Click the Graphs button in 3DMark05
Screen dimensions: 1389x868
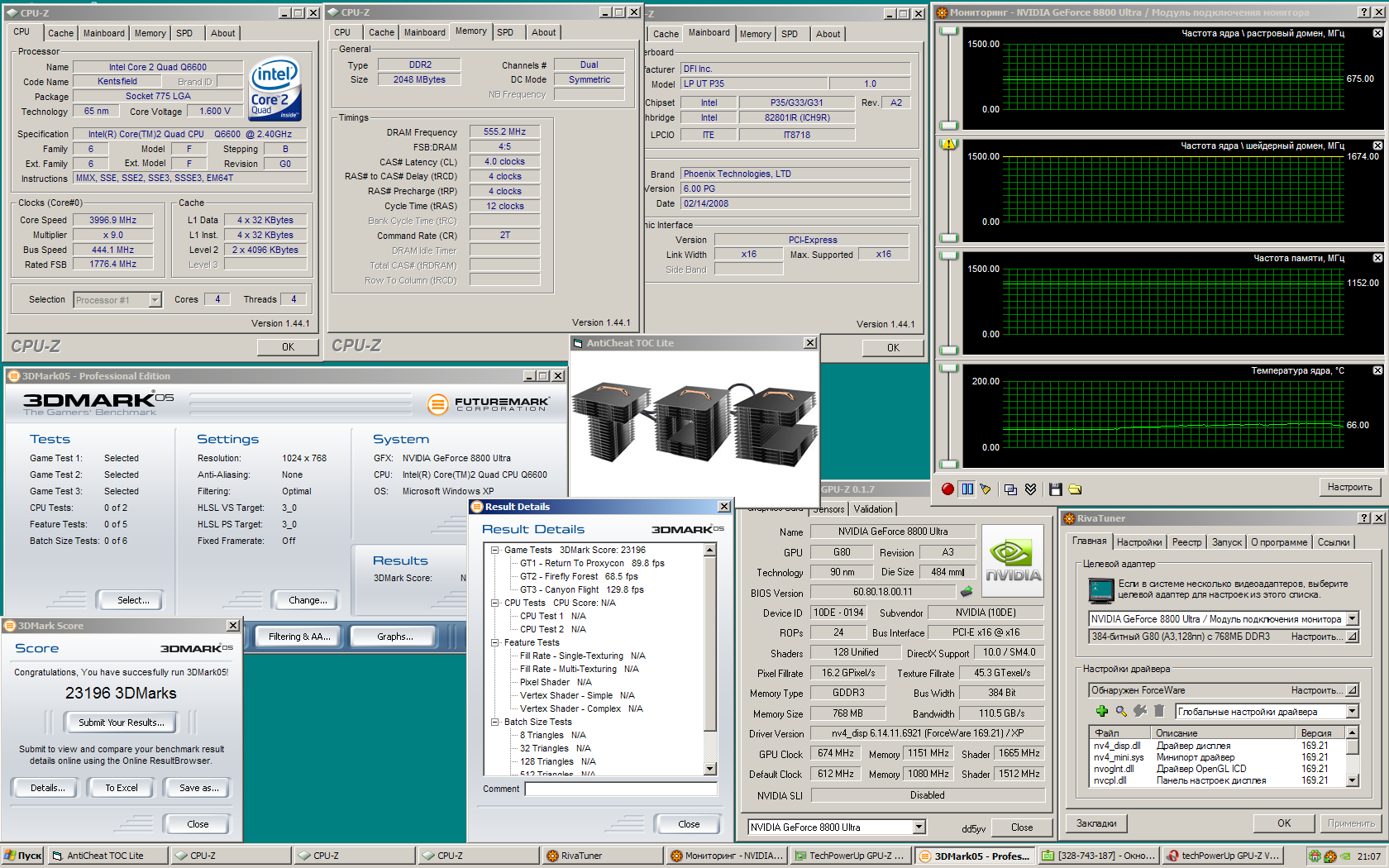[395, 637]
